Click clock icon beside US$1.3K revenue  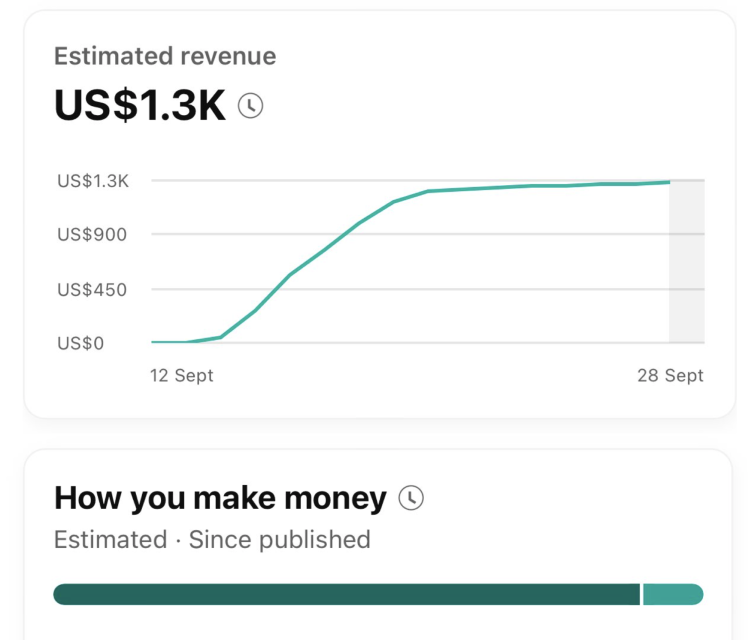click(251, 106)
